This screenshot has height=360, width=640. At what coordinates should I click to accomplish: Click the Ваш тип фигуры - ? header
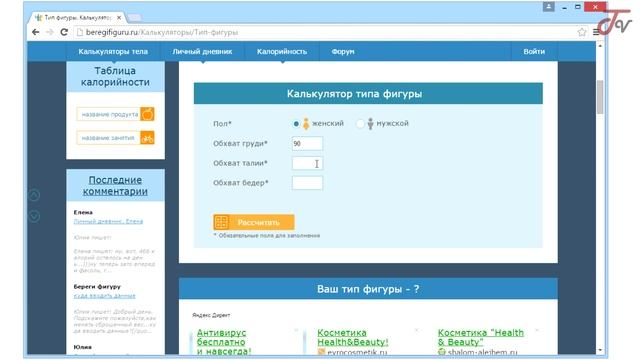[368, 289]
